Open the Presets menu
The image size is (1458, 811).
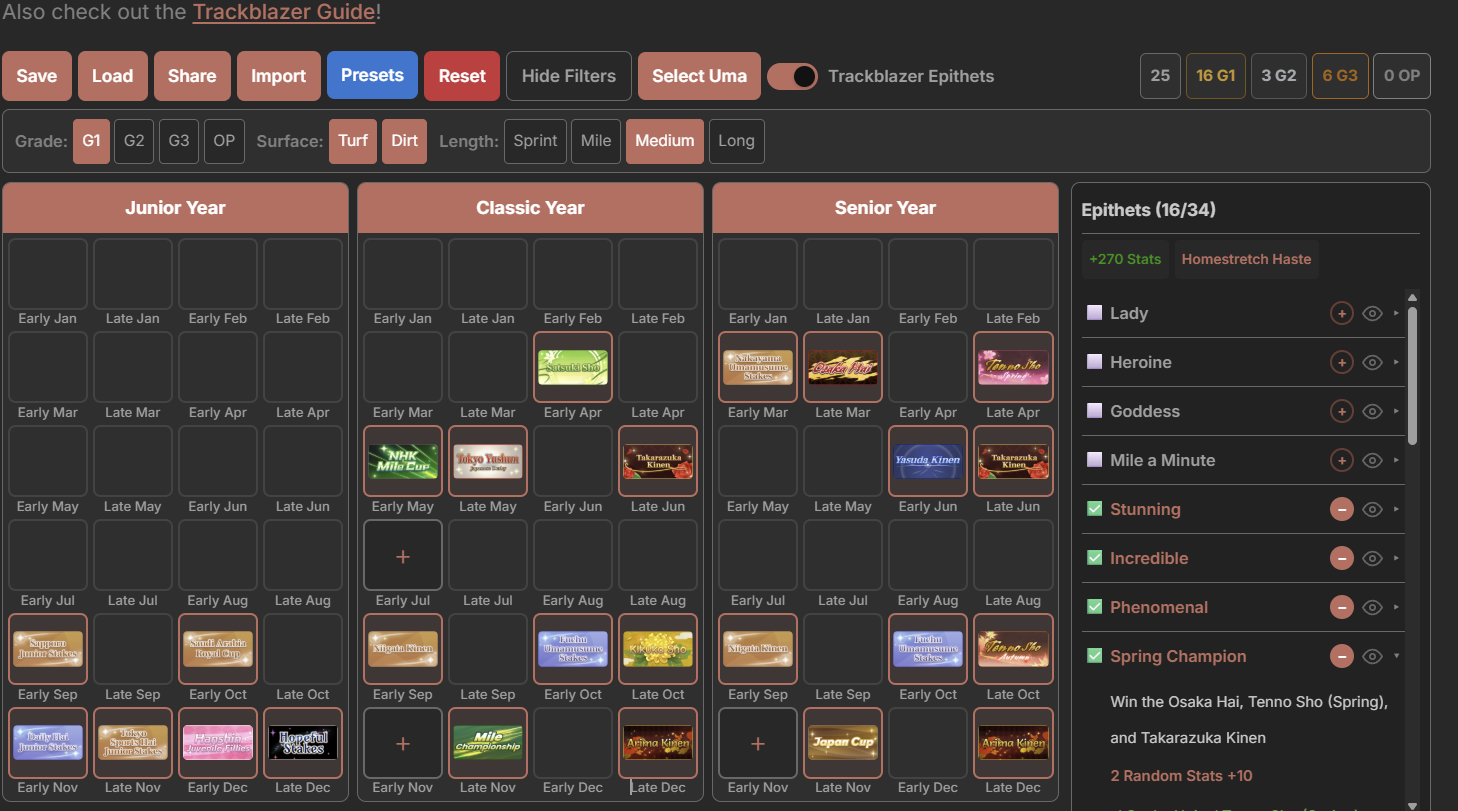click(372, 76)
